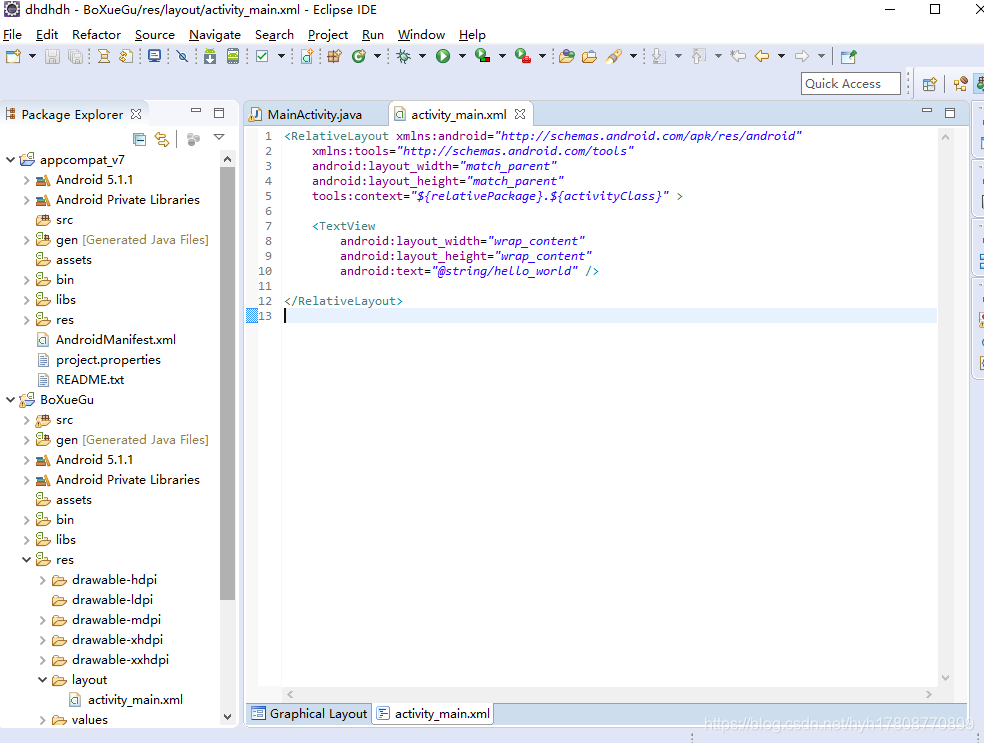
Task: Click the Run with Coverage icon
Action: 483,56
